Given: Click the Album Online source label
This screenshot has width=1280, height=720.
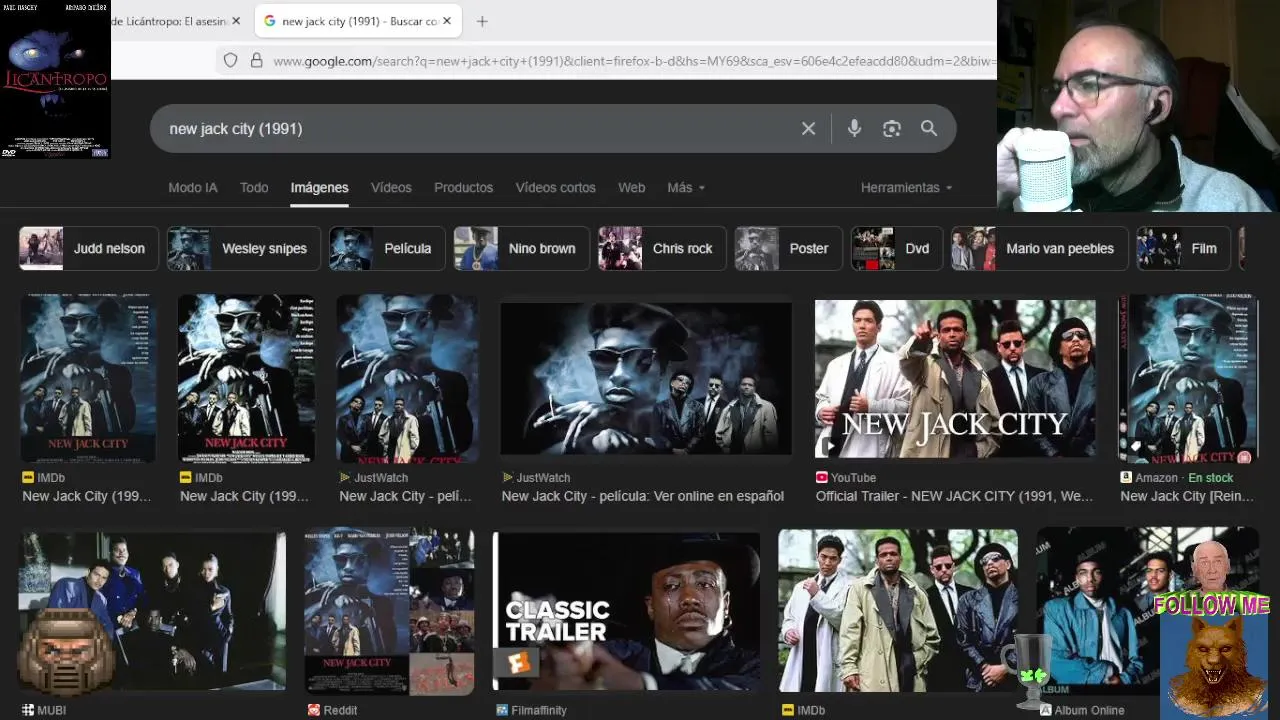Looking at the screenshot, I should click(1082, 710).
